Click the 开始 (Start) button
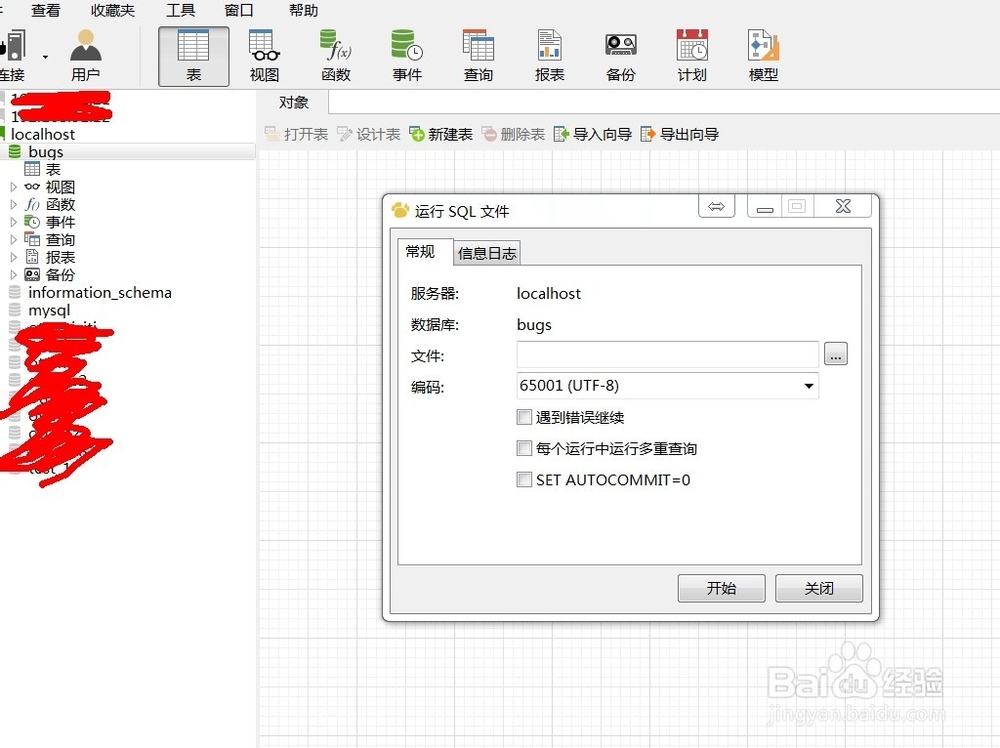 click(x=721, y=588)
